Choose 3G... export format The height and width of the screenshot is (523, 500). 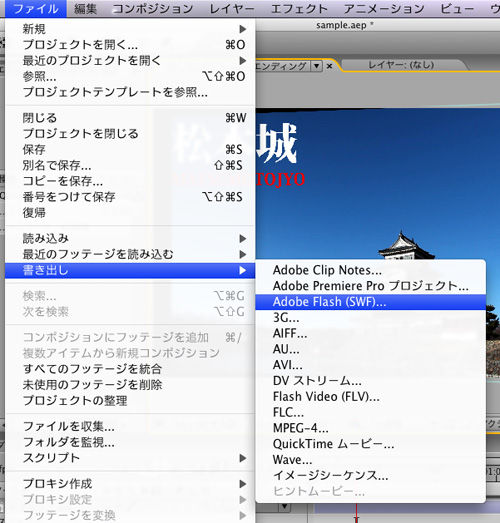click(371, 318)
